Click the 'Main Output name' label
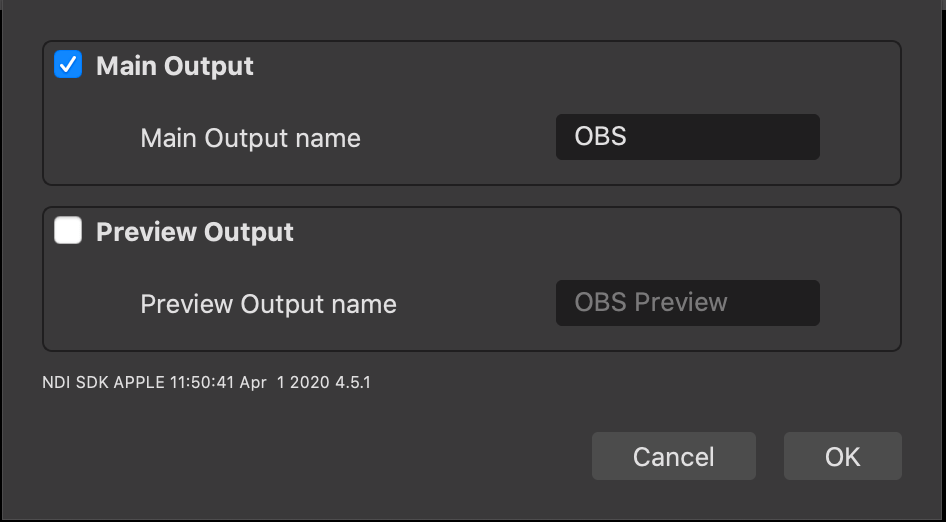946x522 pixels. point(250,138)
